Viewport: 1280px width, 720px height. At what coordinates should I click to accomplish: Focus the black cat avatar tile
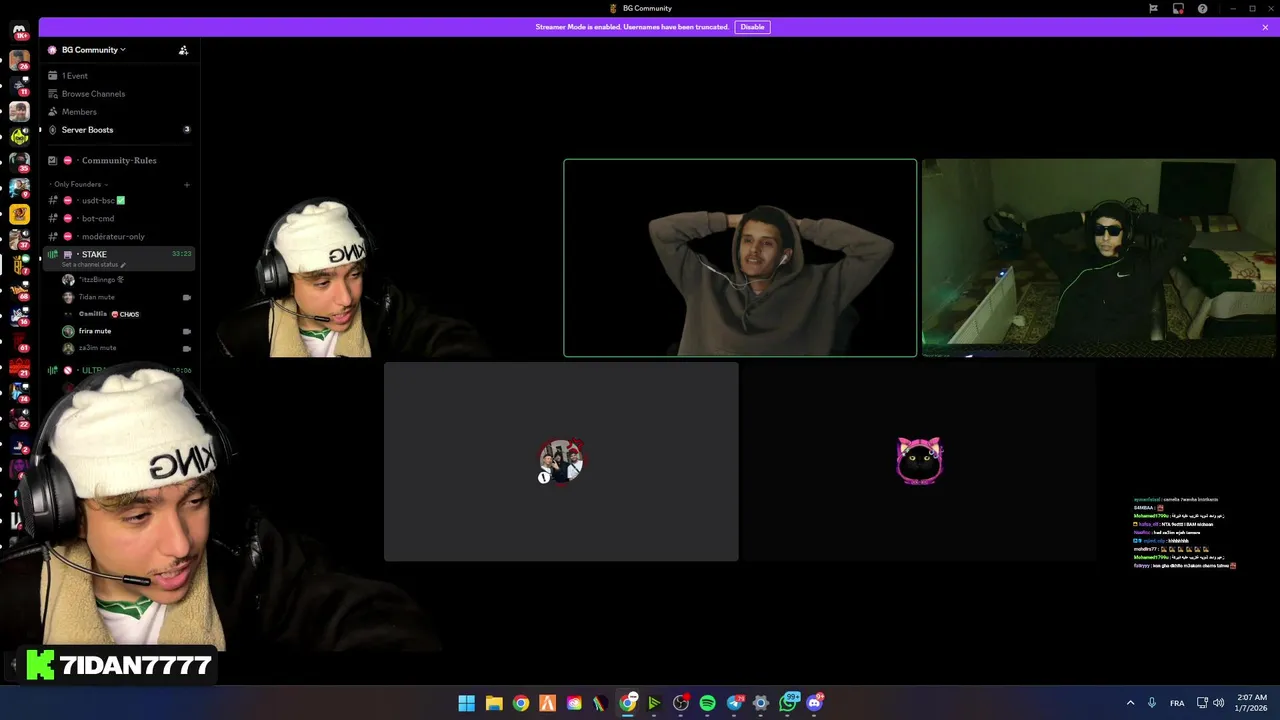click(x=919, y=461)
